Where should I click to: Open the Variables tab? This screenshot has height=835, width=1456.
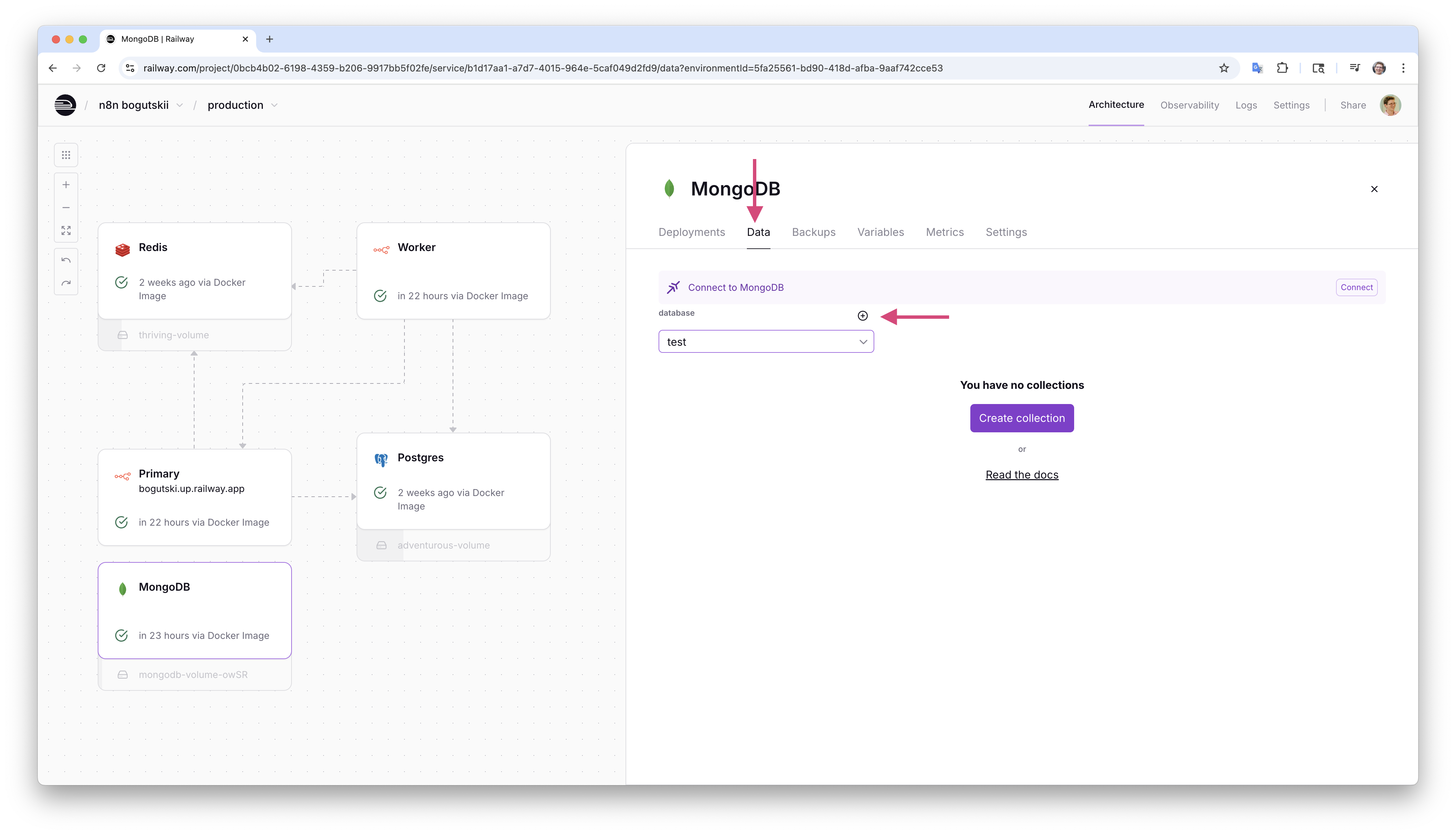point(880,232)
